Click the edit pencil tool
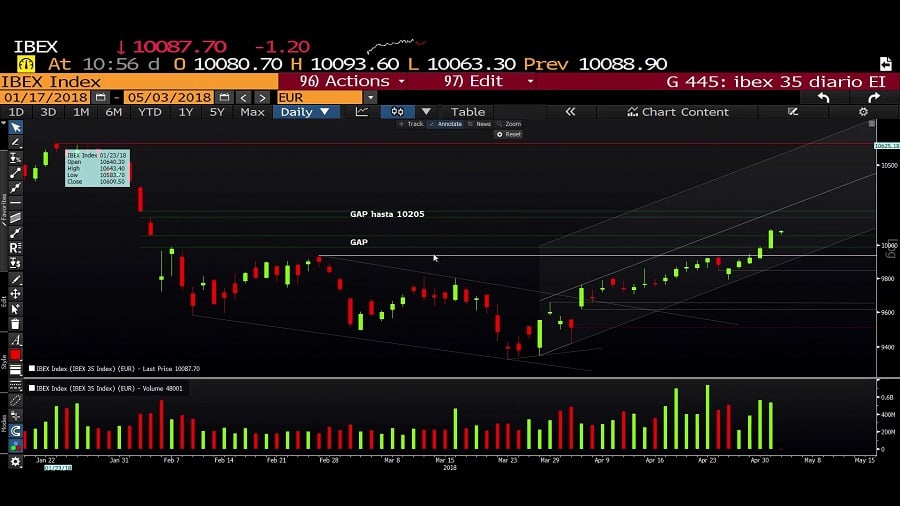This screenshot has width=900, height=506. (x=15, y=279)
